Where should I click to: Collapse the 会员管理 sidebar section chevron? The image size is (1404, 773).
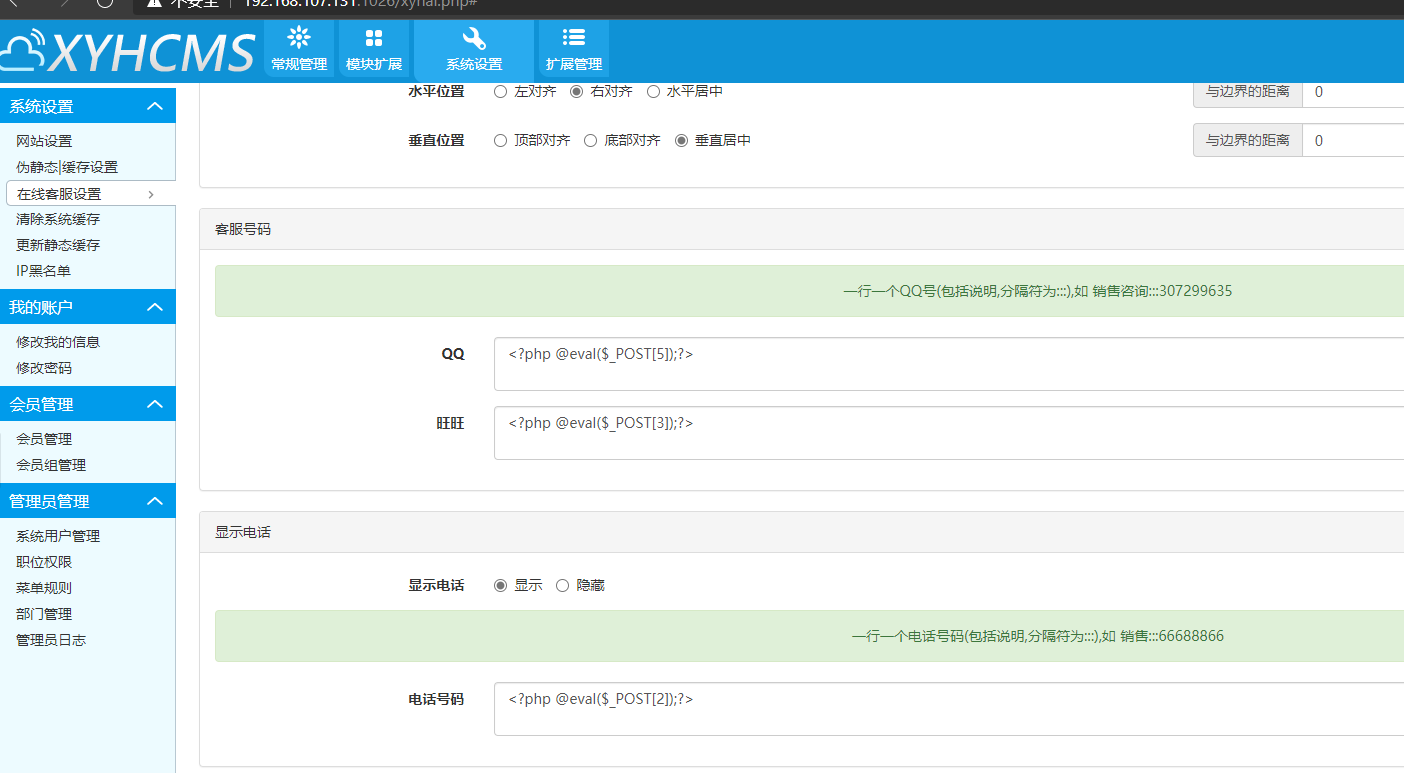pos(154,404)
